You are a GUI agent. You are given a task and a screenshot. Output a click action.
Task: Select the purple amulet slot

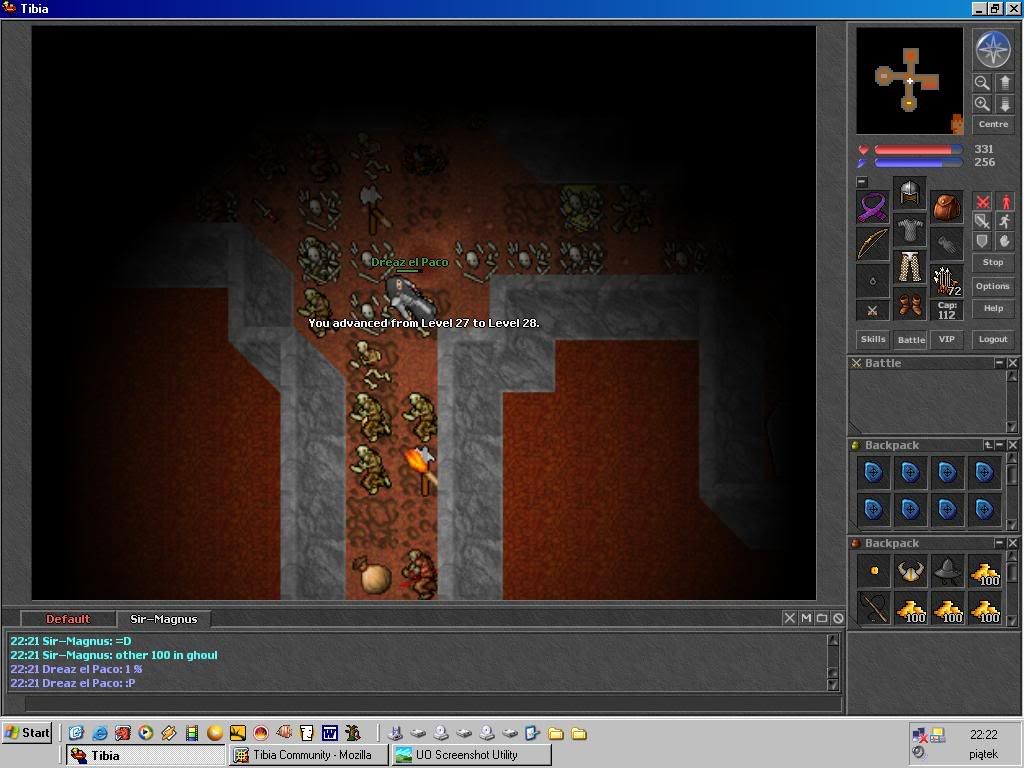tap(872, 208)
